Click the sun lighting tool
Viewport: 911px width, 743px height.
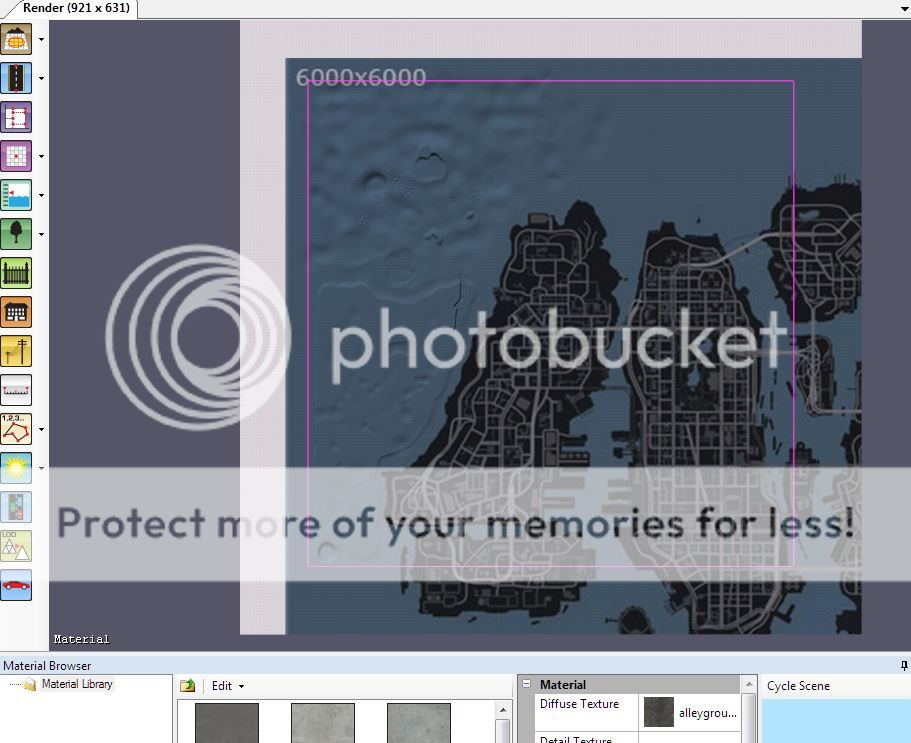16,468
